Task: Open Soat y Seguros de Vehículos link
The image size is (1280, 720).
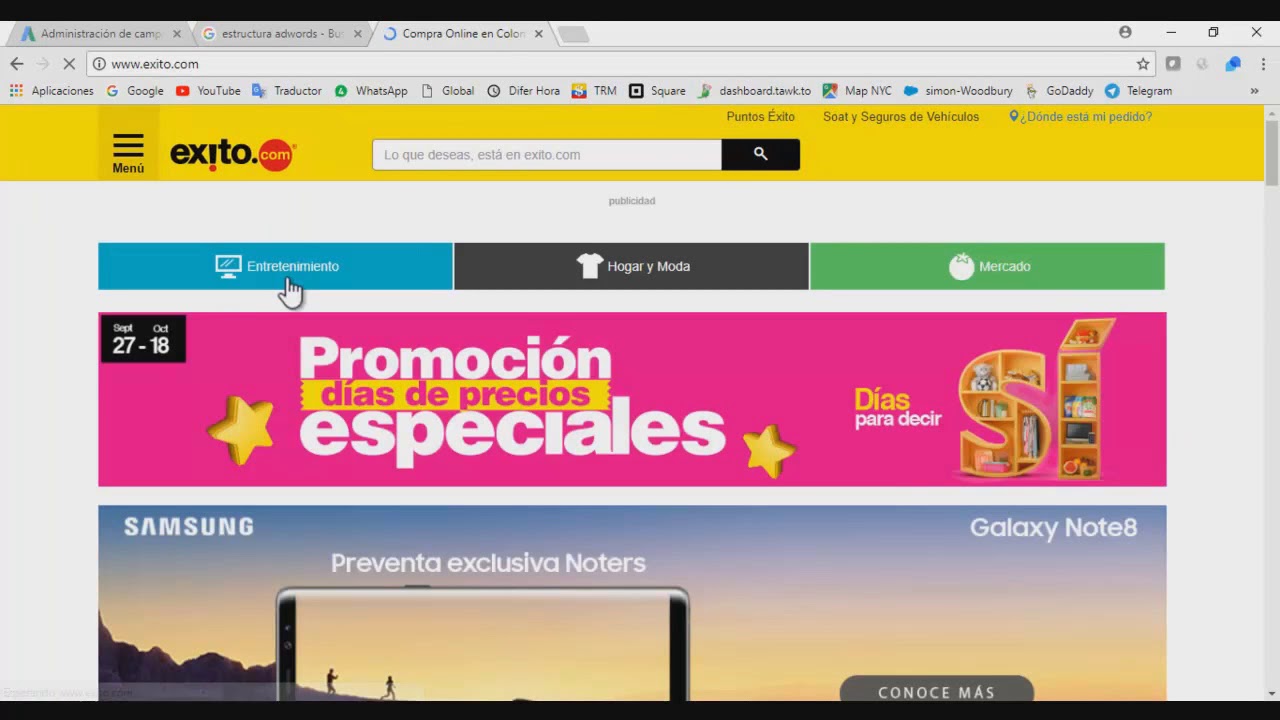Action: [x=901, y=117]
